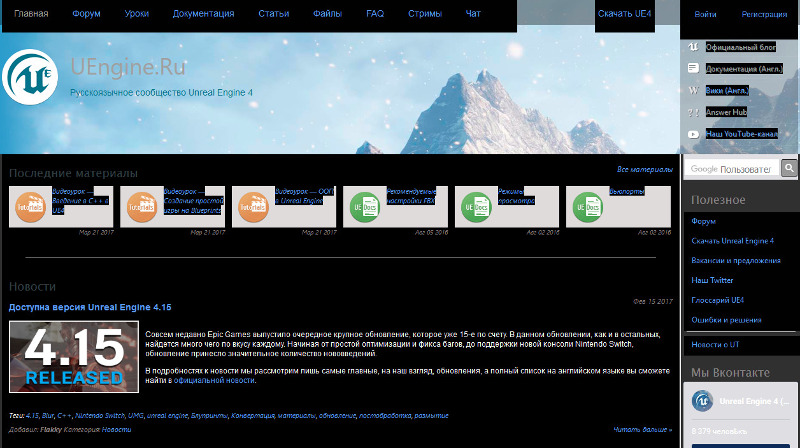Click Tutorials icon of Введение в C++ card
The height and width of the screenshot is (448, 800).
pos(31,207)
